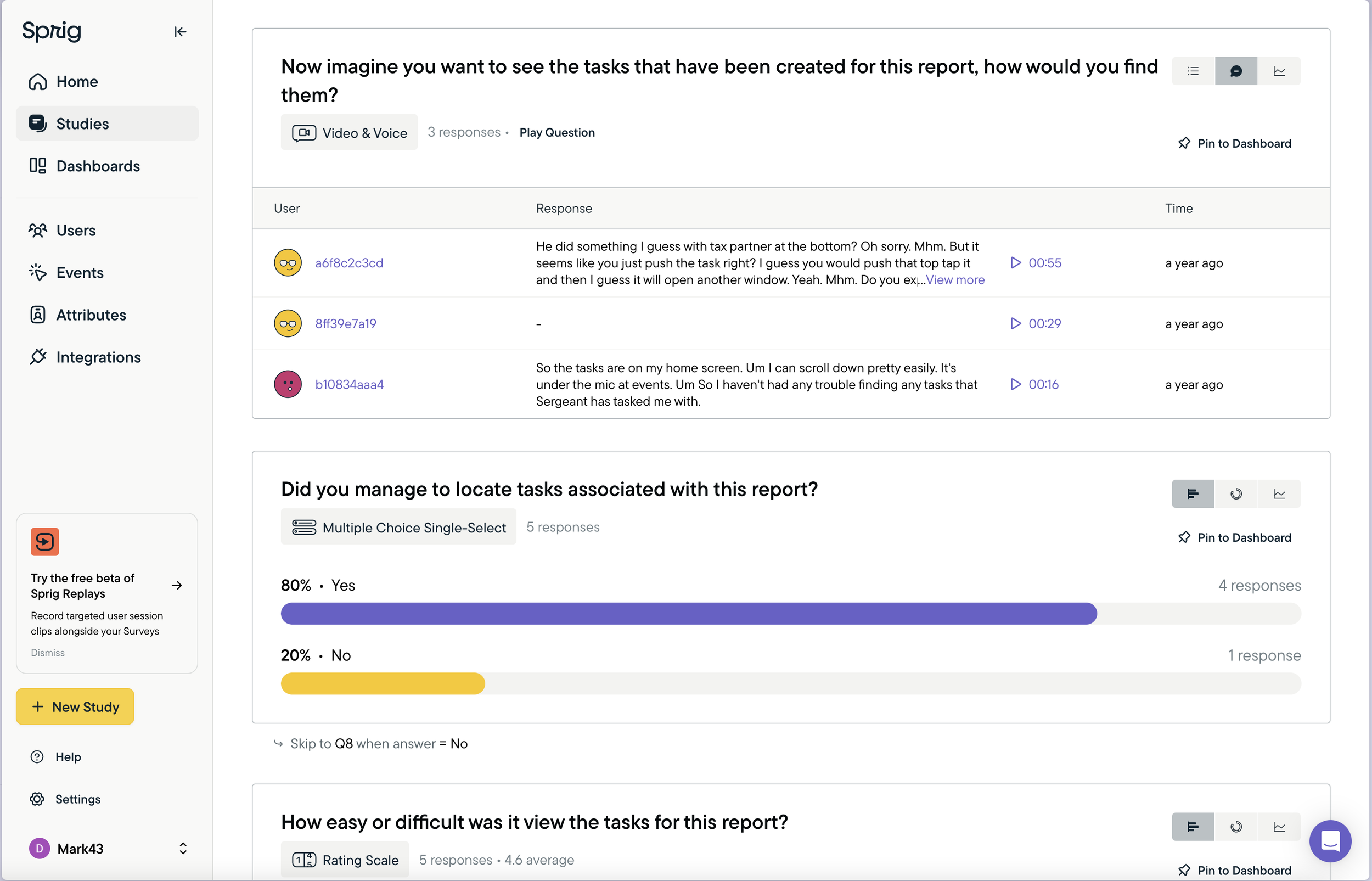Open the intercom chat bubble

click(1330, 841)
